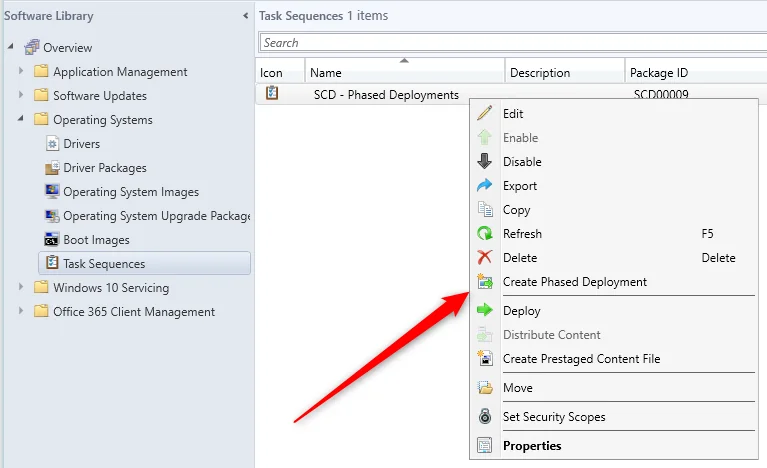Collapse the Software Library pane arrow
The image size is (767, 468).
click(246, 16)
